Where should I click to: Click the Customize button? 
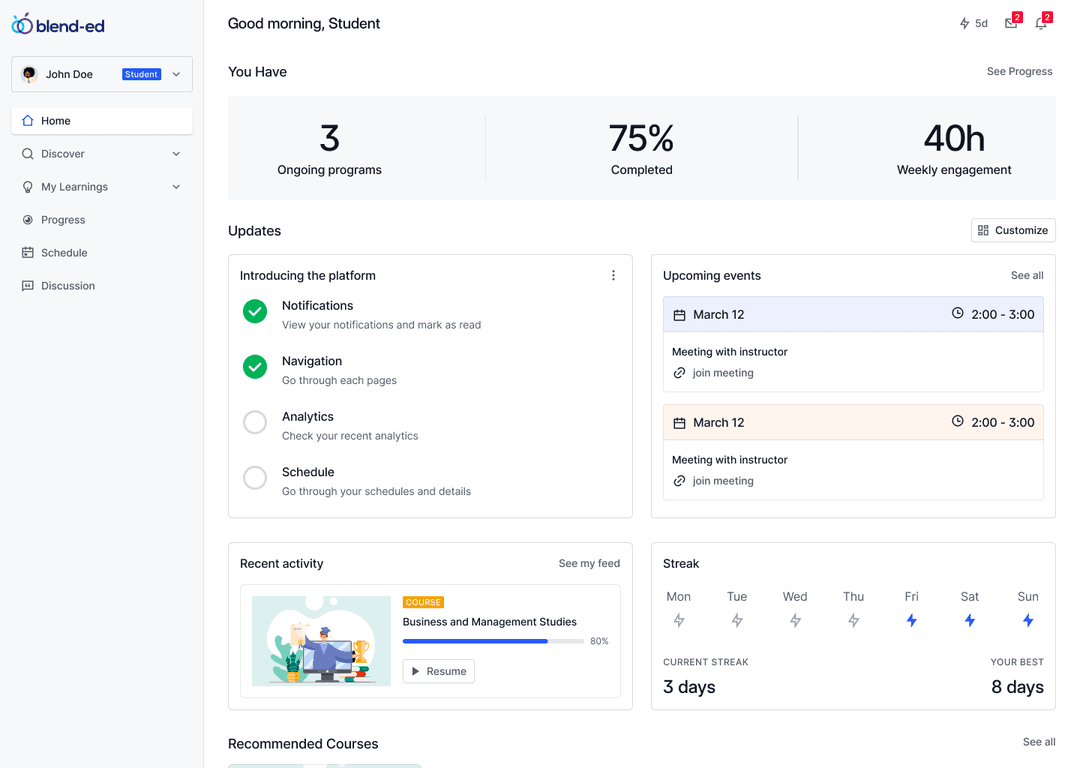1013,230
